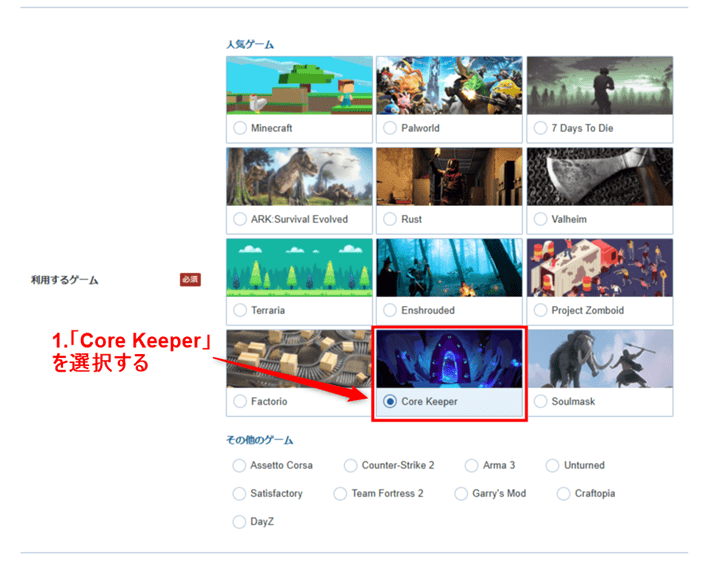710x563 pixels.
Task: Select the DayZ radio button
Action: pos(239,522)
